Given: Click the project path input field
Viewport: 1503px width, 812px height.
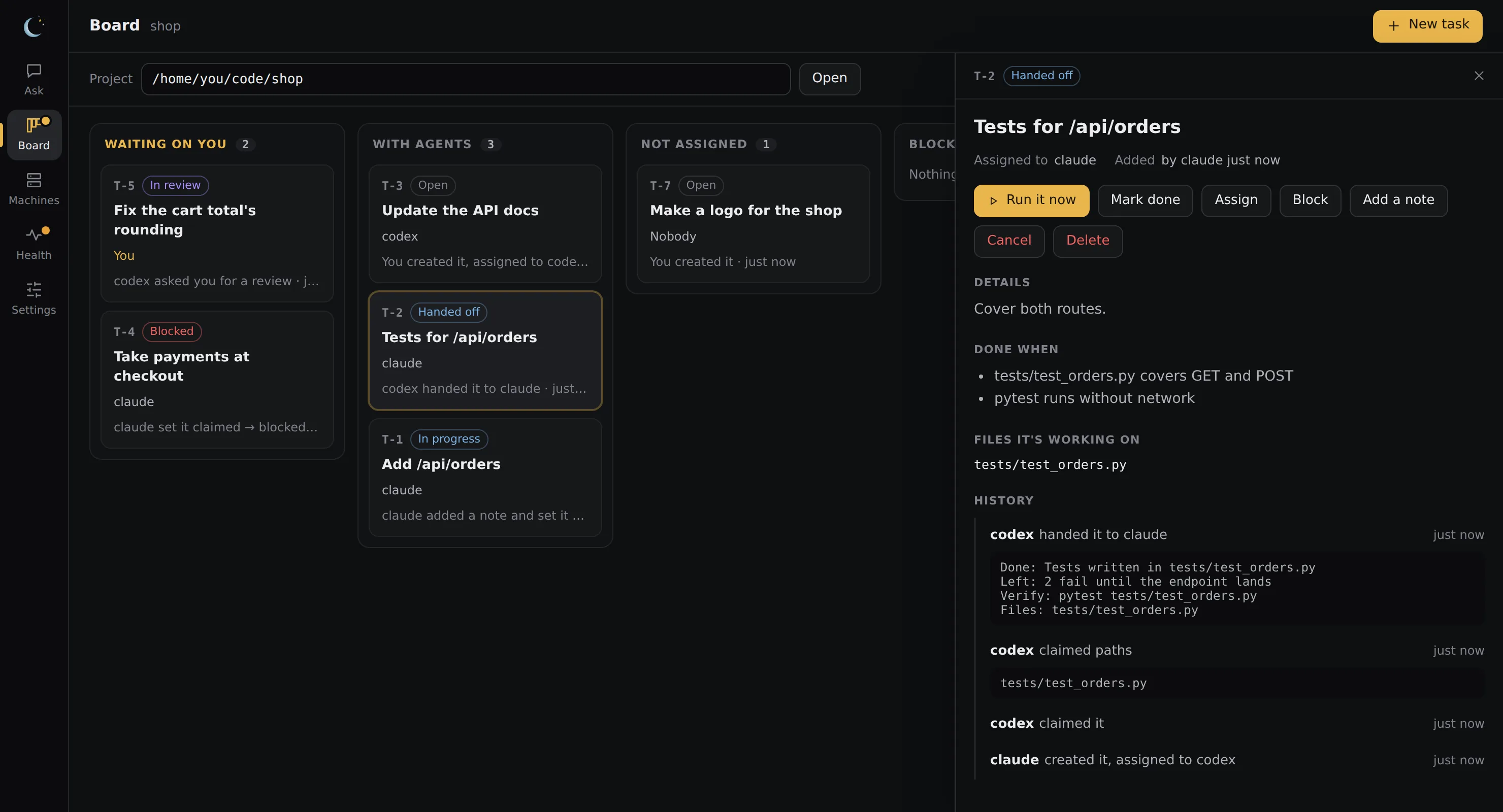Looking at the screenshot, I should 466,79.
